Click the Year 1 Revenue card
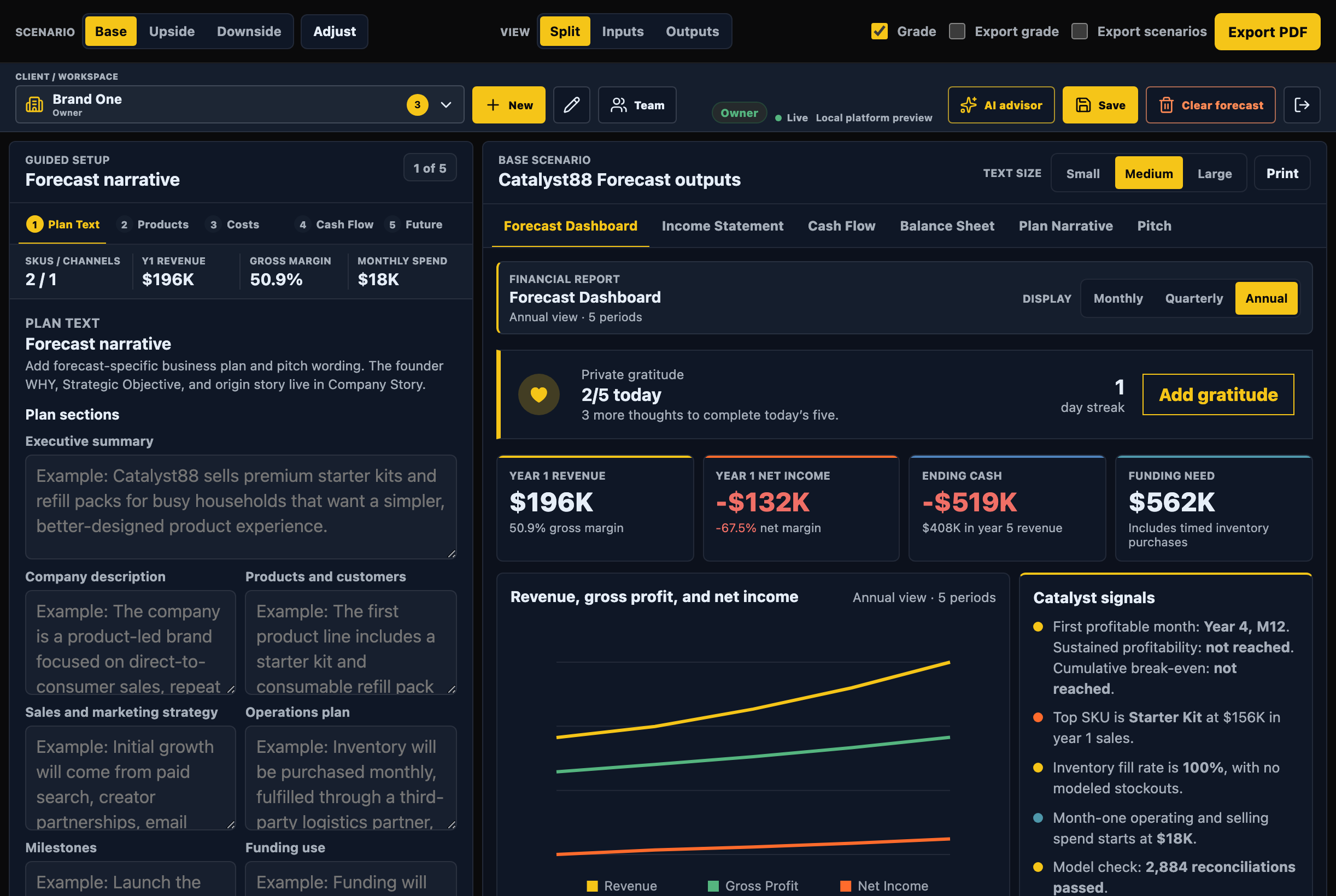 coord(595,508)
